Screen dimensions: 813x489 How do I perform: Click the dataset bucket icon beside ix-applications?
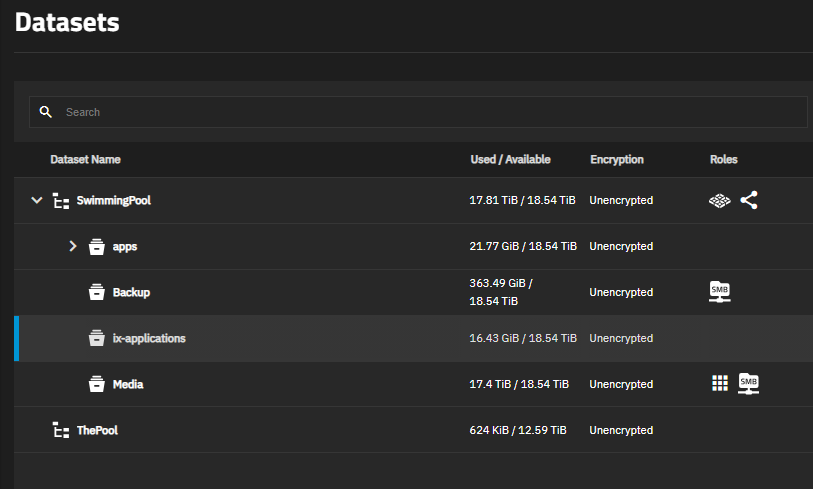[96, 338]
